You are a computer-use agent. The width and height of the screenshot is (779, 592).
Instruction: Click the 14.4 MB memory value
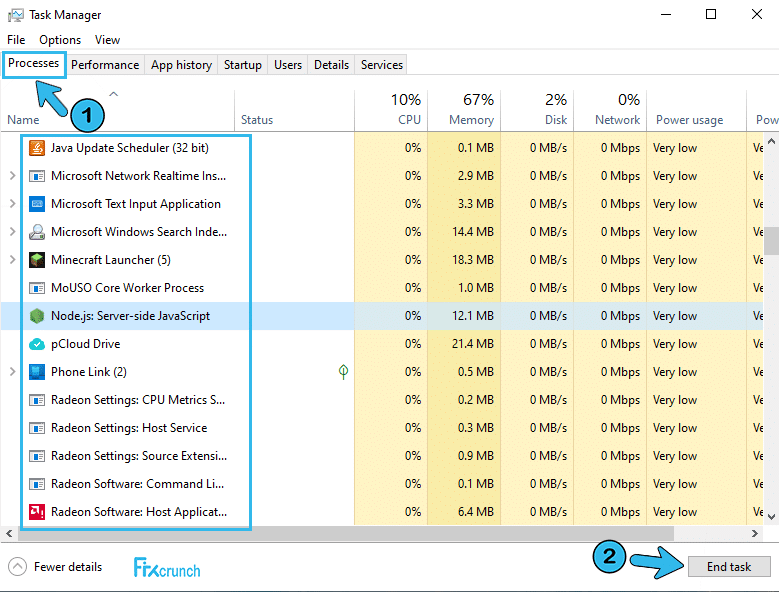(472, 232)
